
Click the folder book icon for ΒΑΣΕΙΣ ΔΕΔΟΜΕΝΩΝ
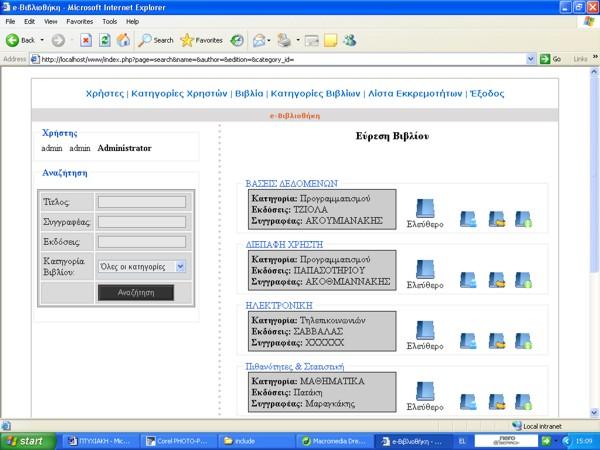[x=497, y=219]
